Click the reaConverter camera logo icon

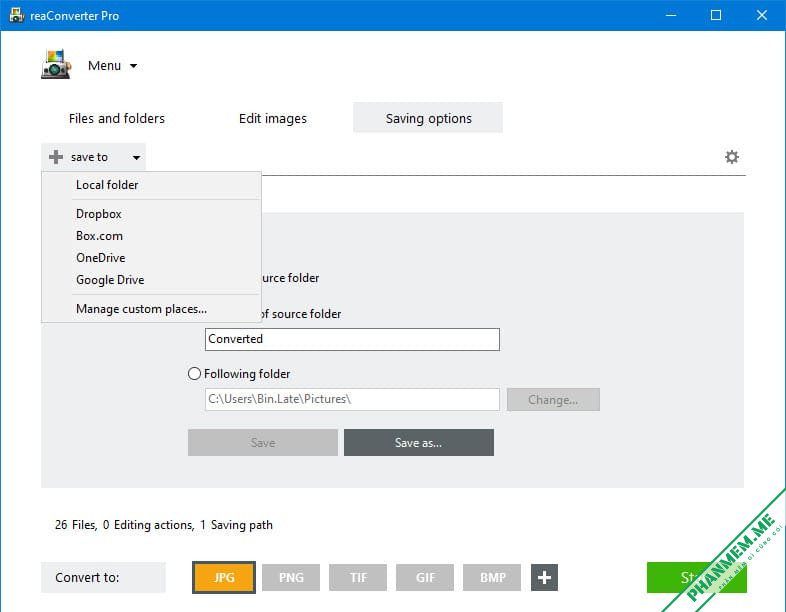[x=56, y=64]
